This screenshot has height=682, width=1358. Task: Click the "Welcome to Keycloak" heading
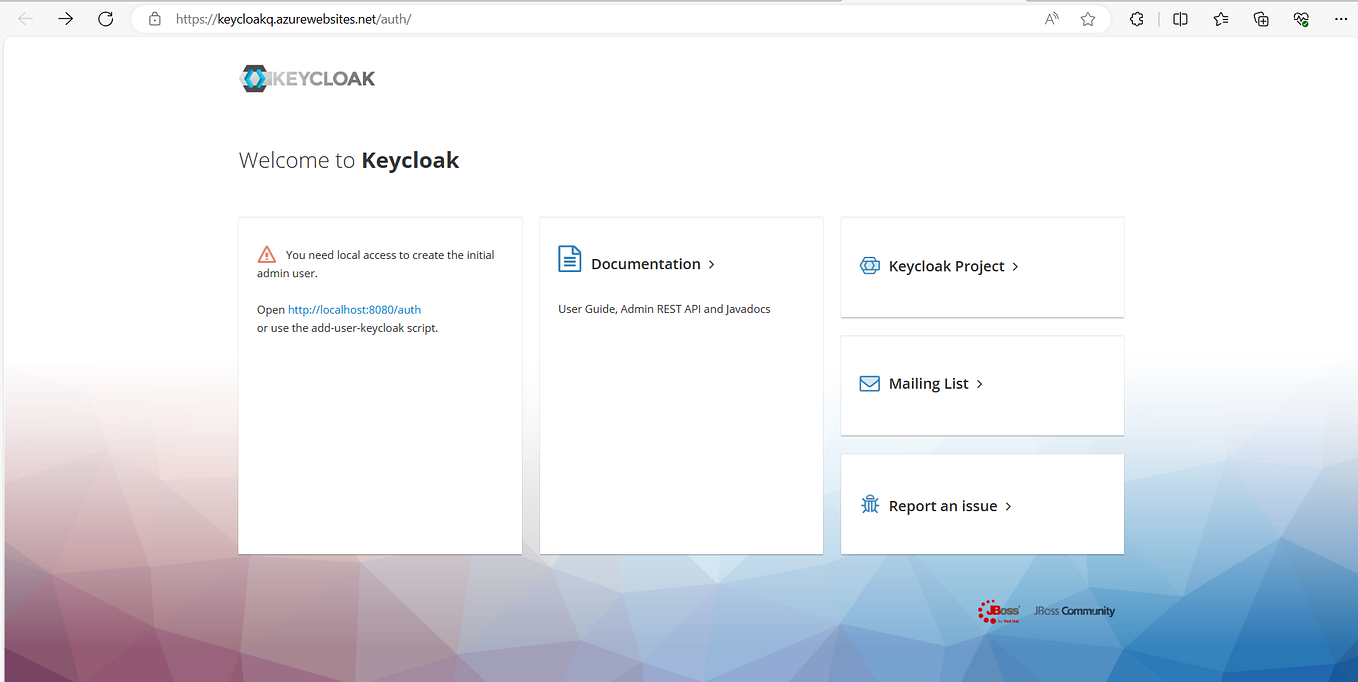tap(349, 160)
